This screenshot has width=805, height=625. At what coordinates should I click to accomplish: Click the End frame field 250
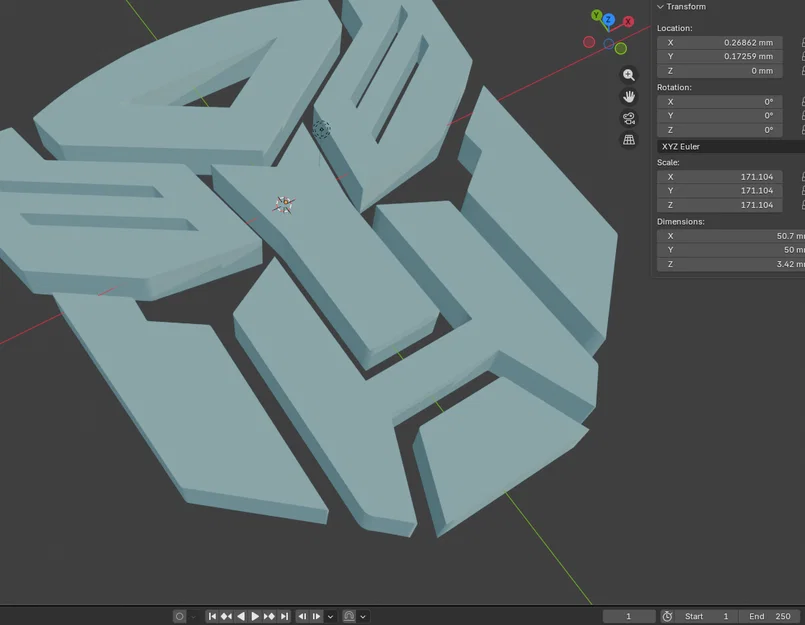click(x=770, y=616)
